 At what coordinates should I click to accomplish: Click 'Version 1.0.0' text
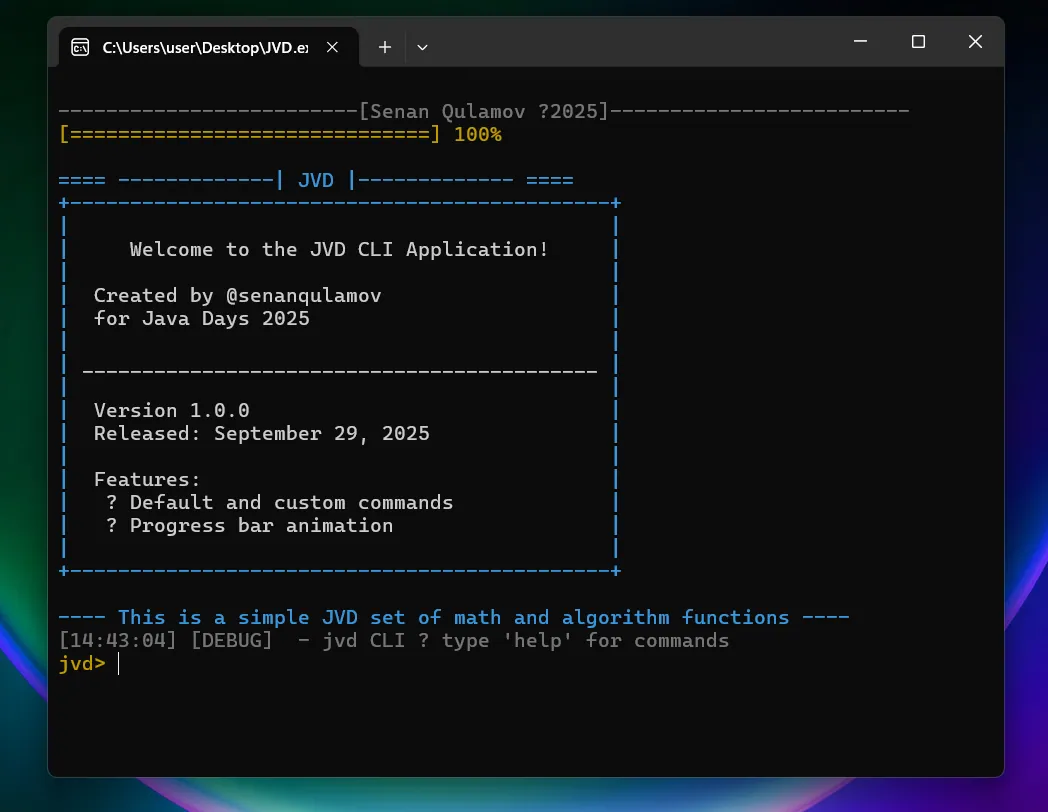point(172,410)
